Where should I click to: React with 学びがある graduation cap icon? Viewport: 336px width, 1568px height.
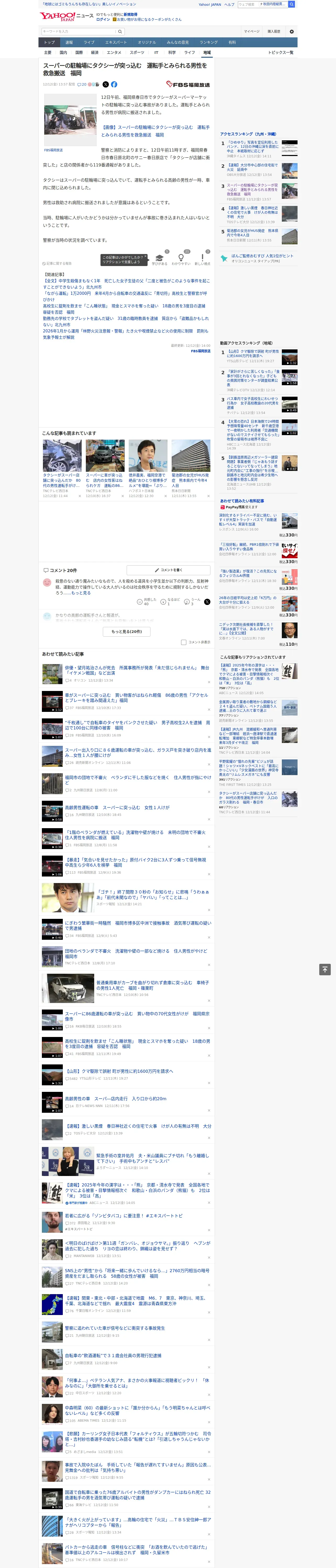159,258
